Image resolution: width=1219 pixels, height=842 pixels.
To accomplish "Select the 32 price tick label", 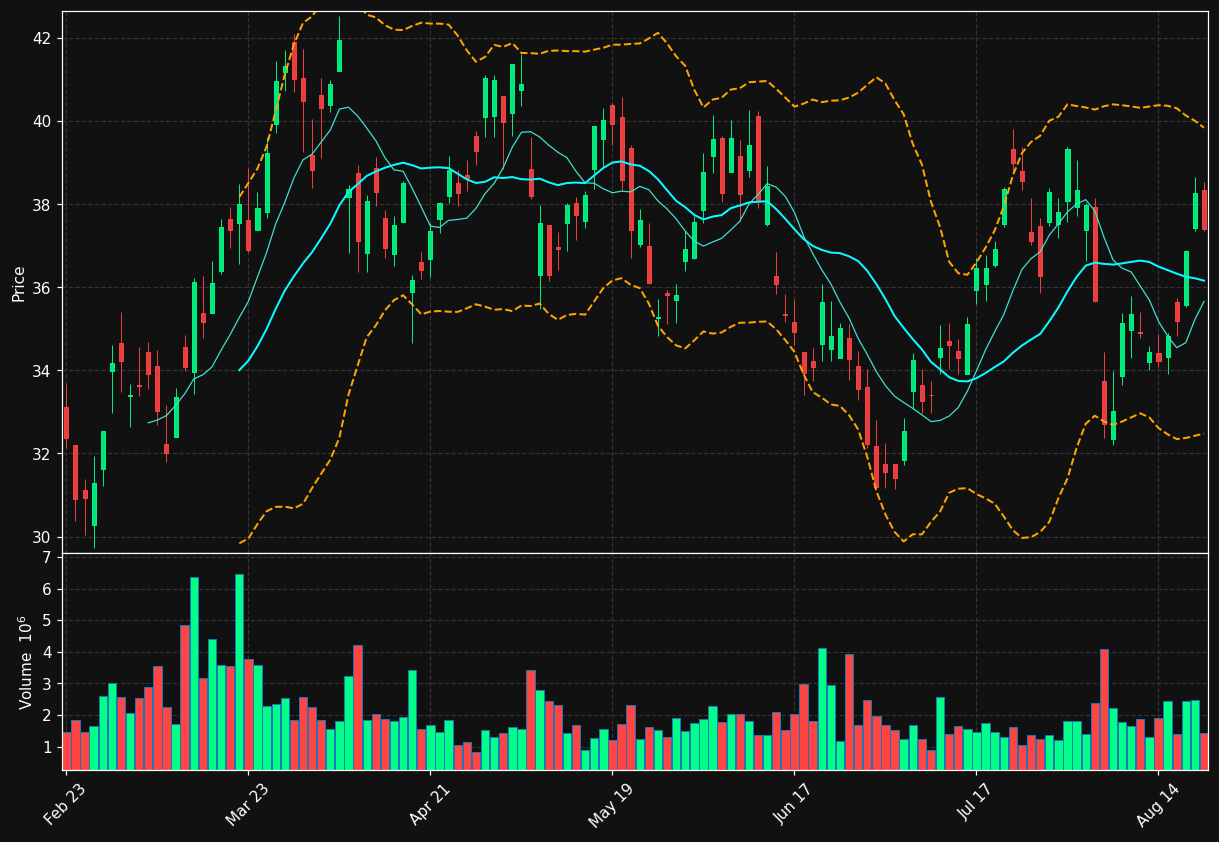I will (41, 454).
